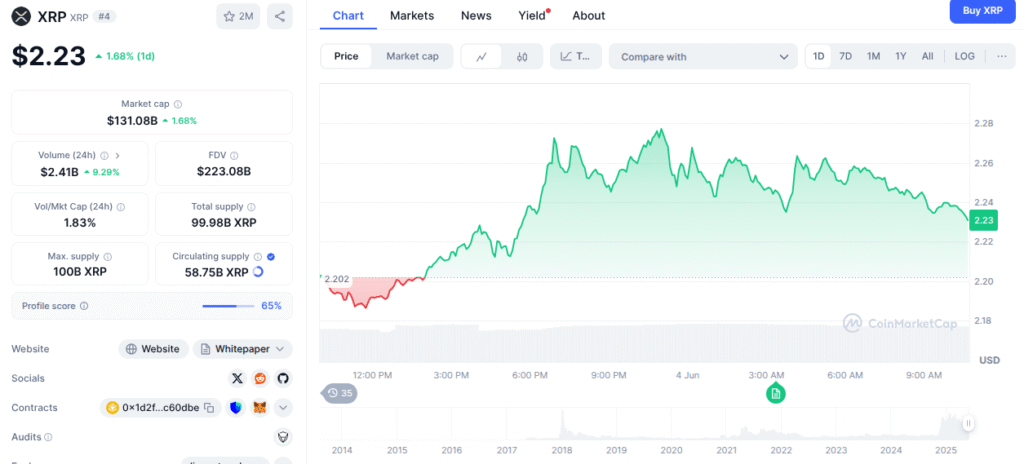Open the Reddit social icon
This screenshot has width=1024, height=464.
(x=260, y=378)
